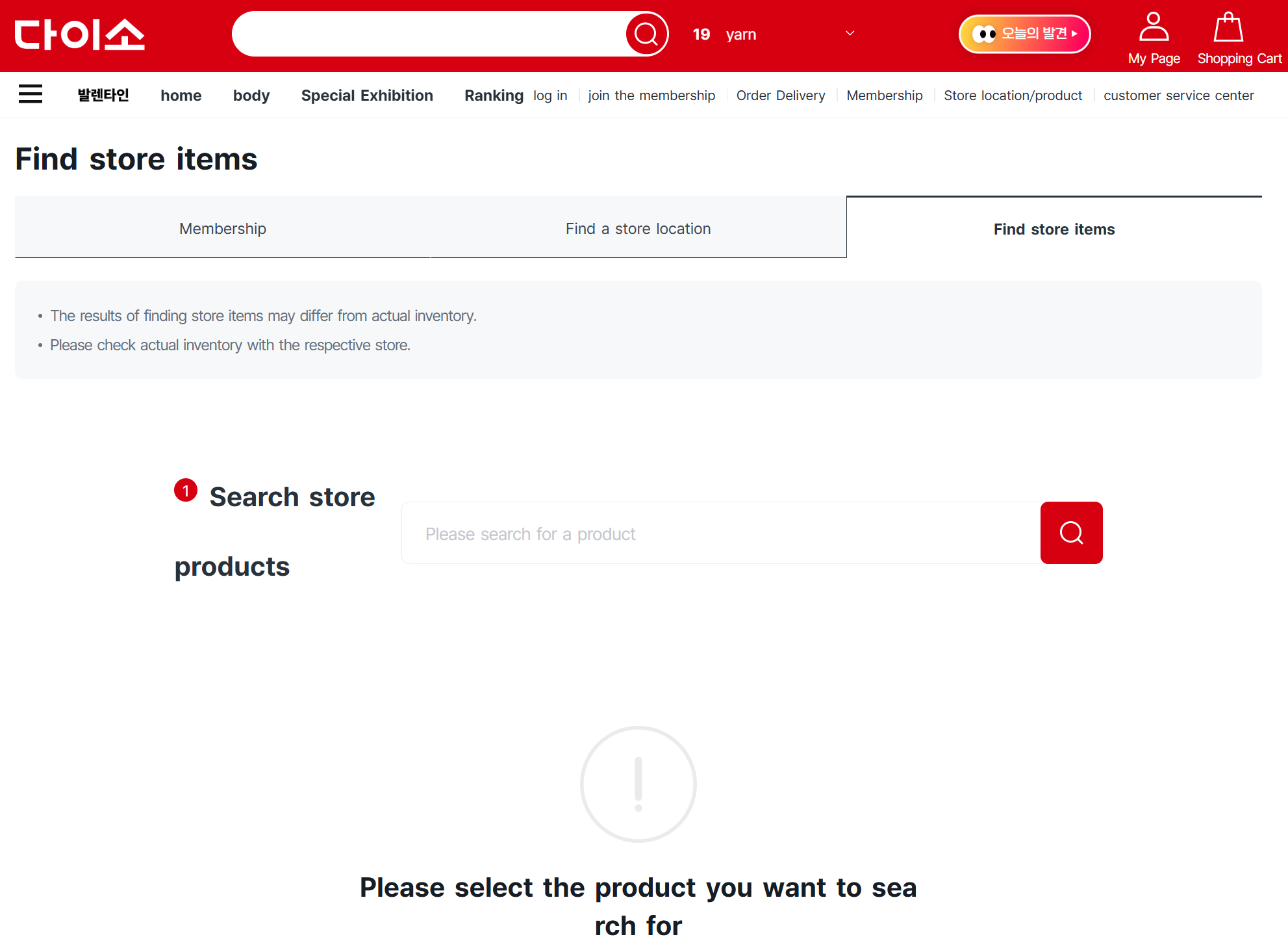Click the log in link
1288x939 pixels.
tap(550, 96)
